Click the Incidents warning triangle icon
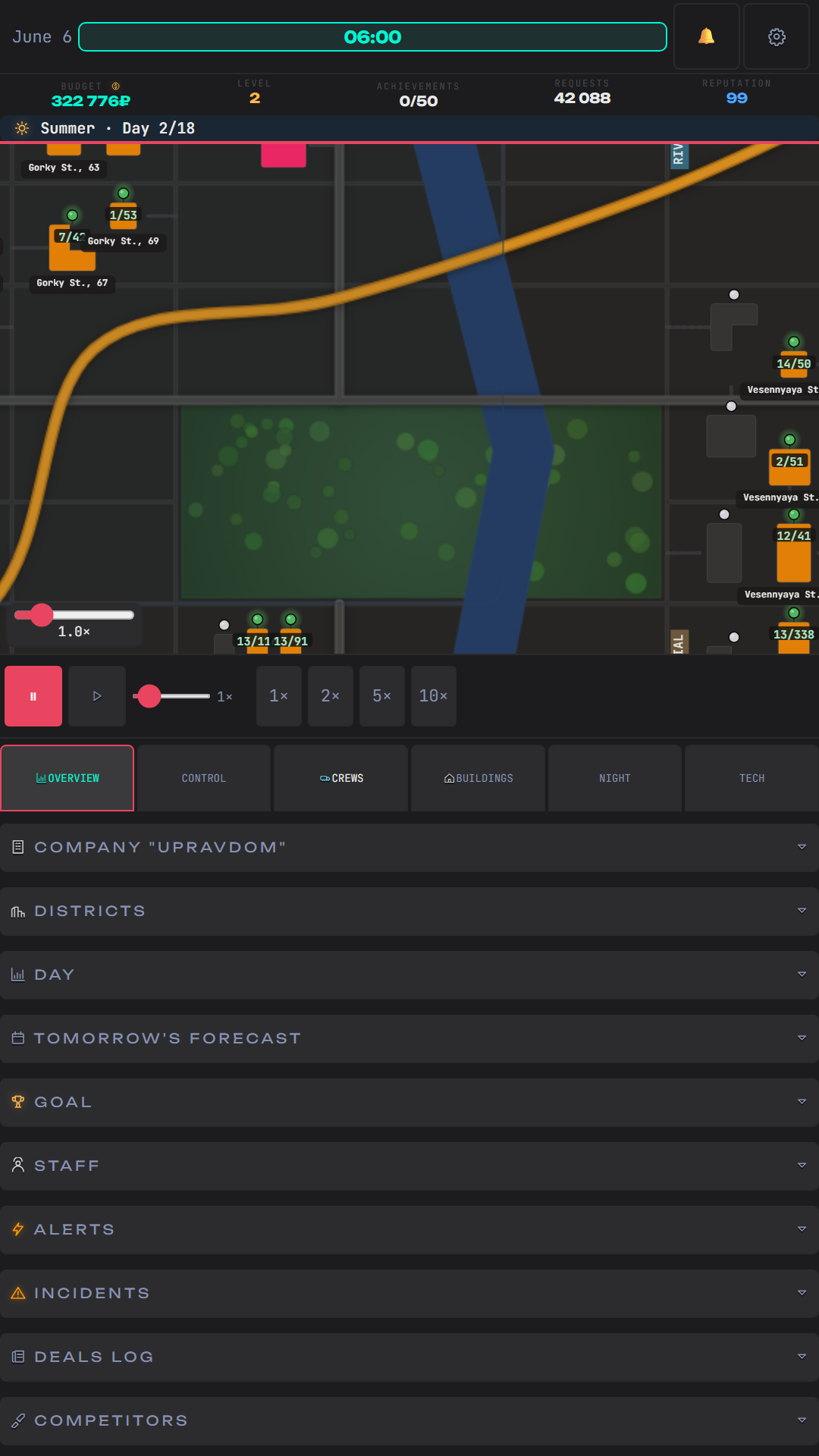This screenshot has width=819, height=1456. (18, 1293)
